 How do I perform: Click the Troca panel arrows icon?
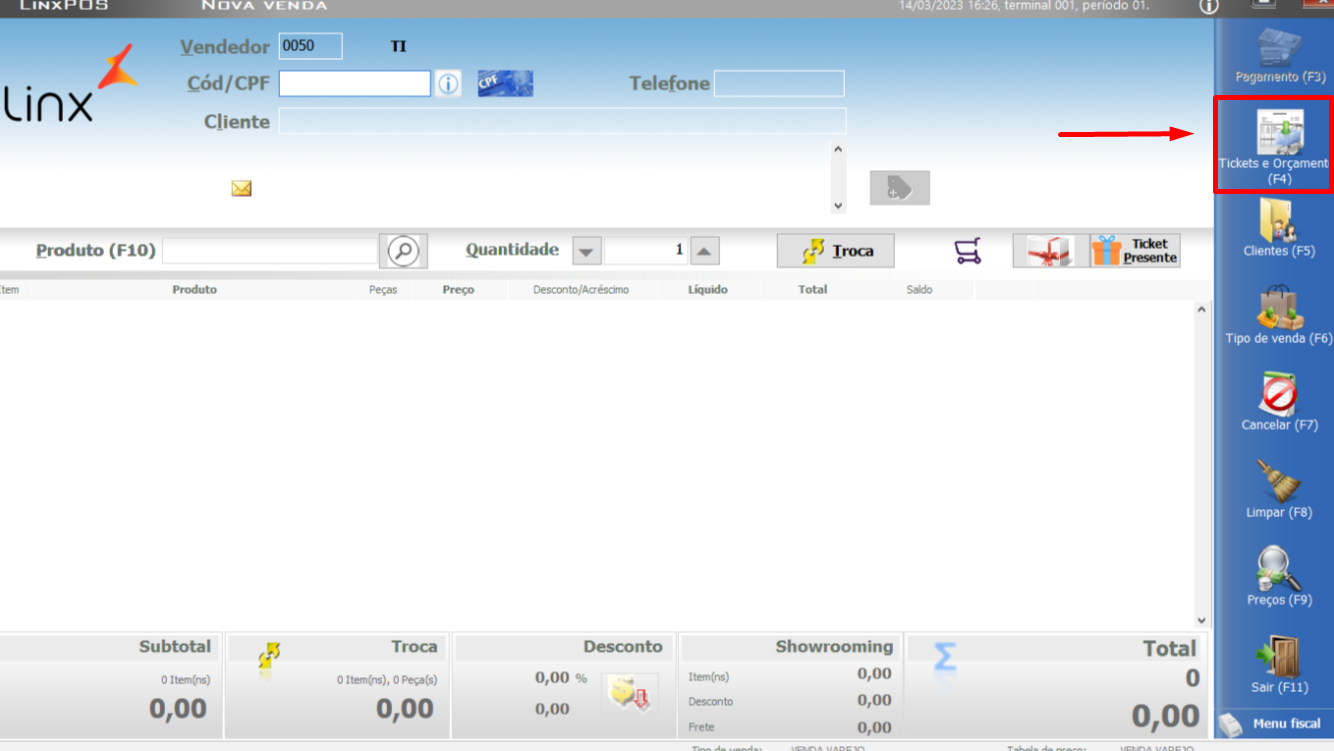[268, 657]
